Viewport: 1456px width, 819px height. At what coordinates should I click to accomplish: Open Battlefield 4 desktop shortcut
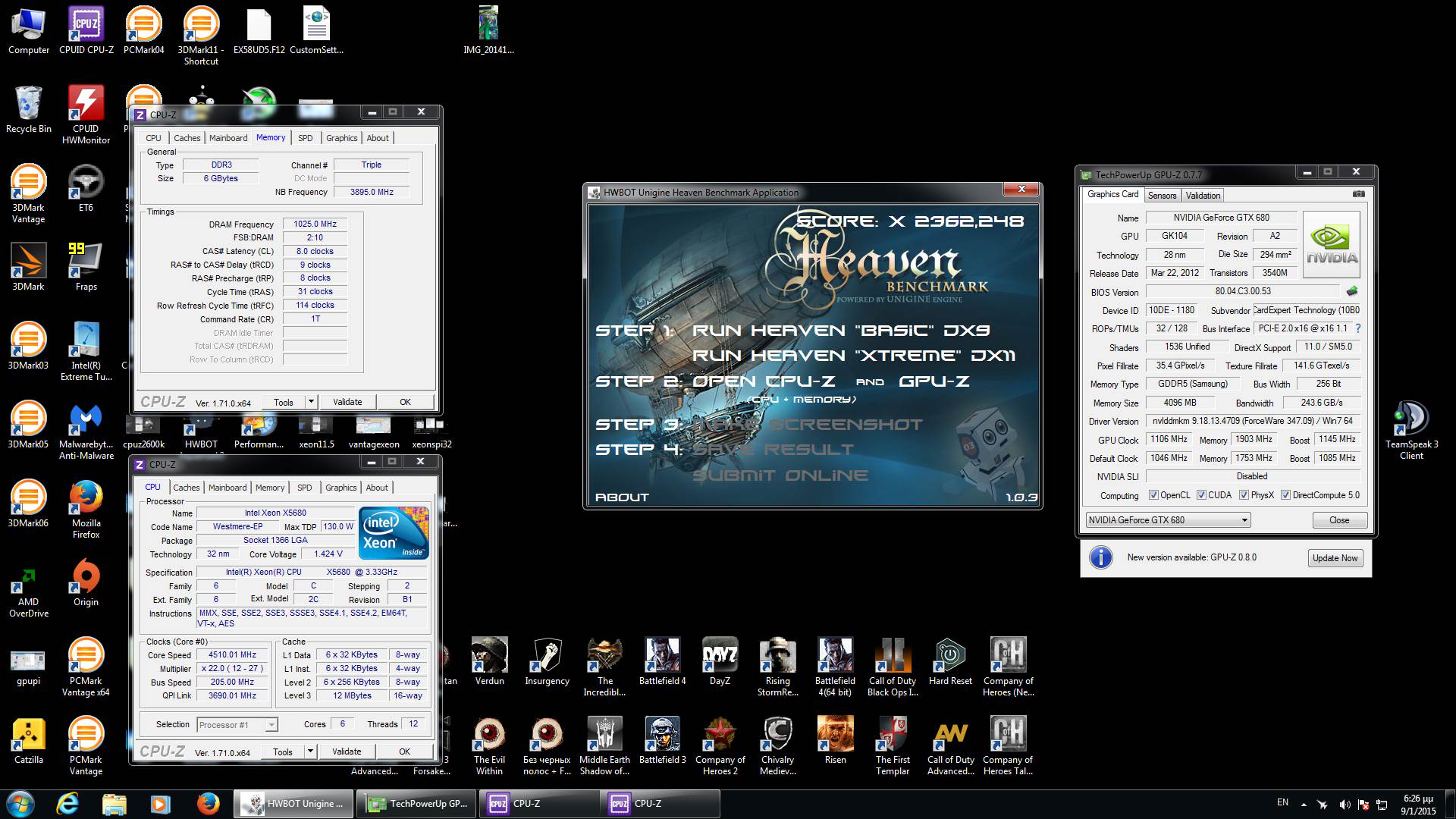tap(662, 661)
